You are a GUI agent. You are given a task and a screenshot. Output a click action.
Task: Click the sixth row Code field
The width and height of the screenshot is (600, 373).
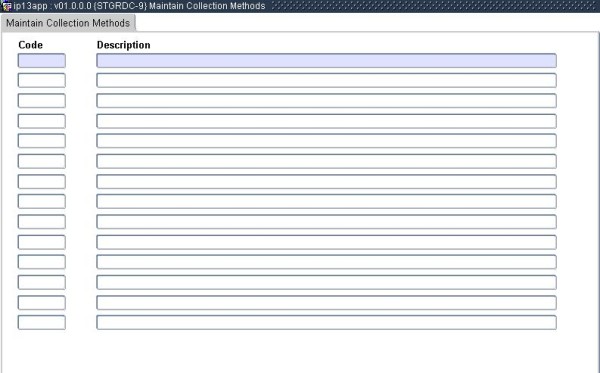42,161
